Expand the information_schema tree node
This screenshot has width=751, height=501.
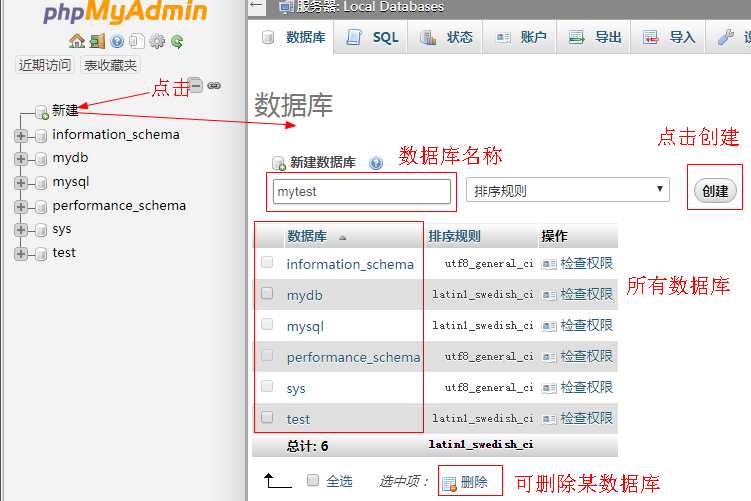[21, 136]
